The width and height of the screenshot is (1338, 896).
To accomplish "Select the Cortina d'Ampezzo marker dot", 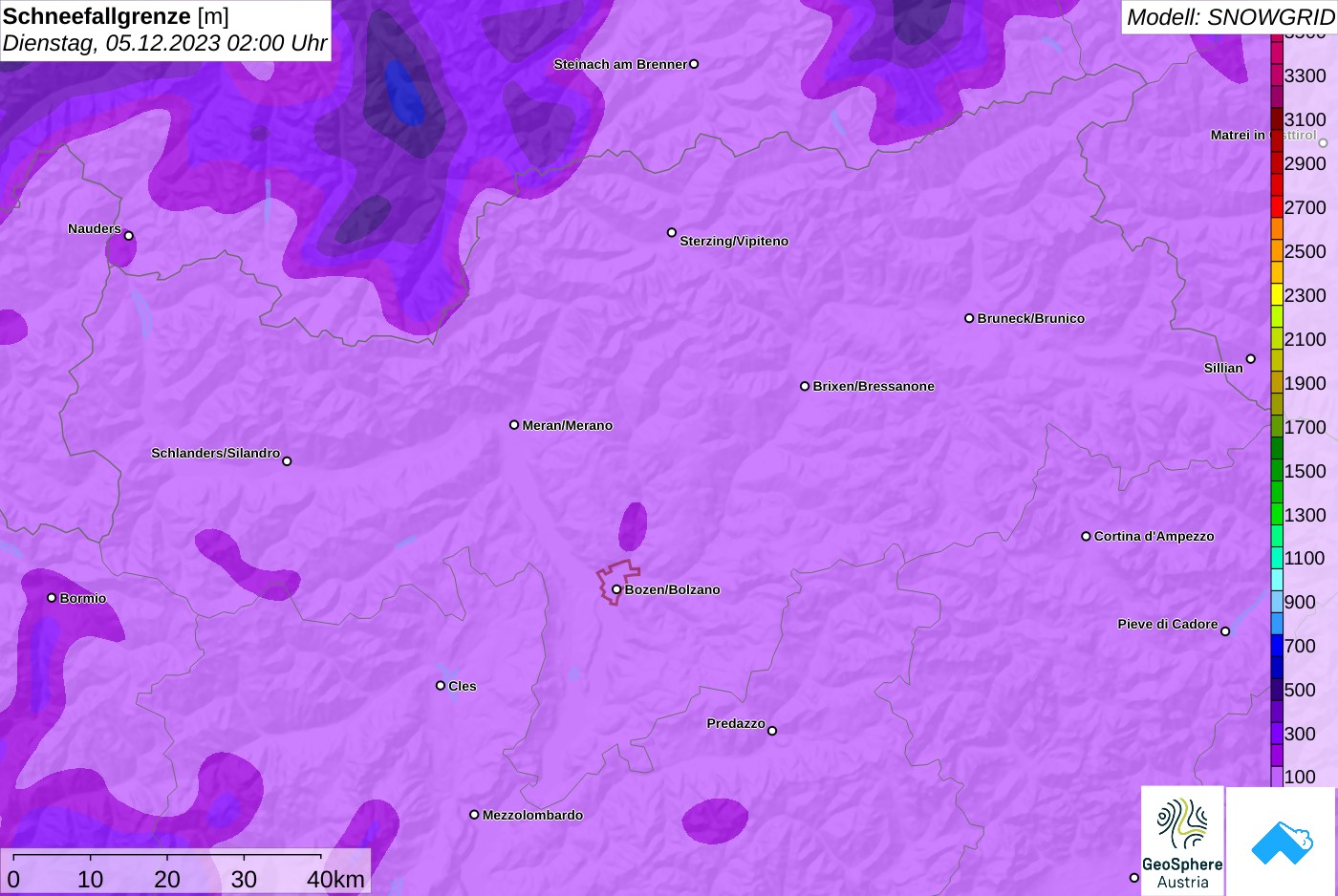I will [x=1086, y=536].
